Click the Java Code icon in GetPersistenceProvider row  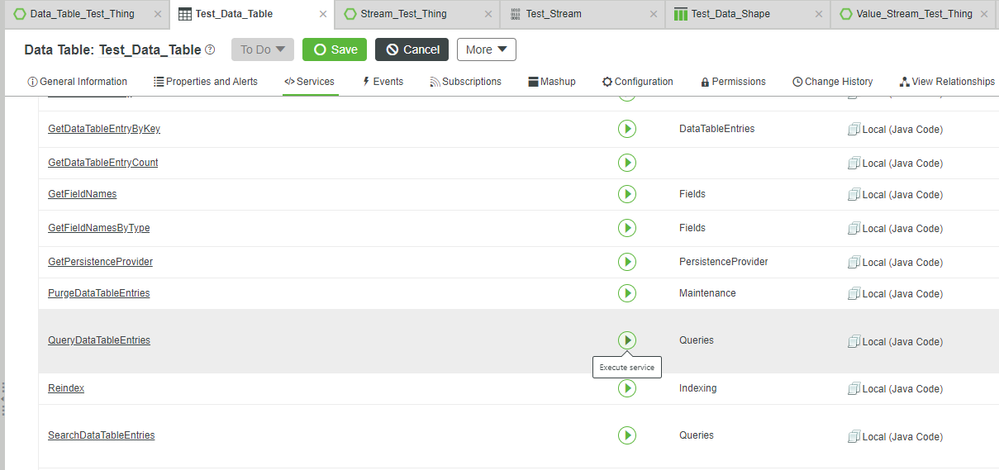[x=854, y=262]
